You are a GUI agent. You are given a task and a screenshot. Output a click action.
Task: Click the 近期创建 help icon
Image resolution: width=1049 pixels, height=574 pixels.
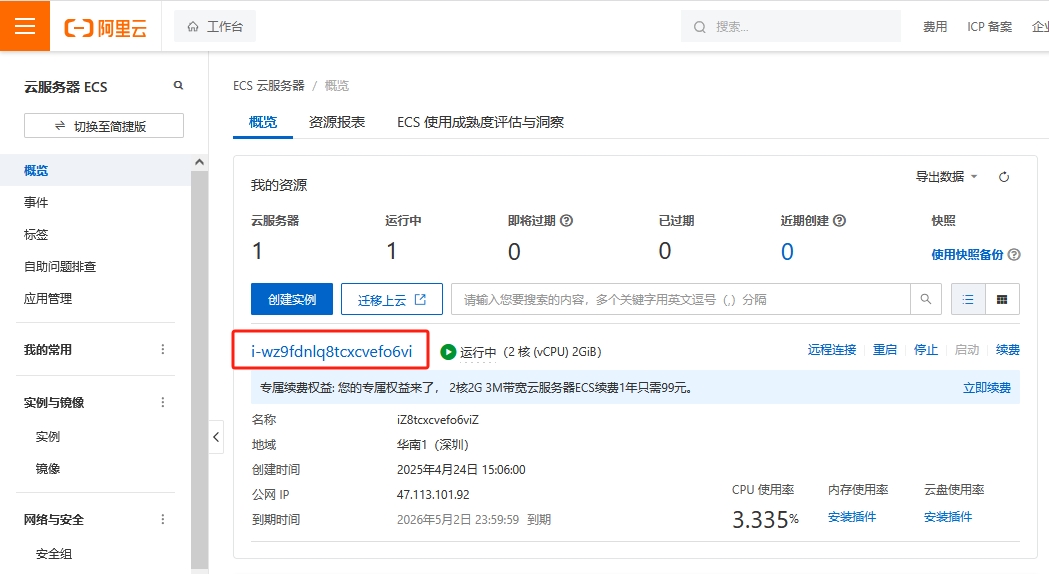click(x=840, y=221)
